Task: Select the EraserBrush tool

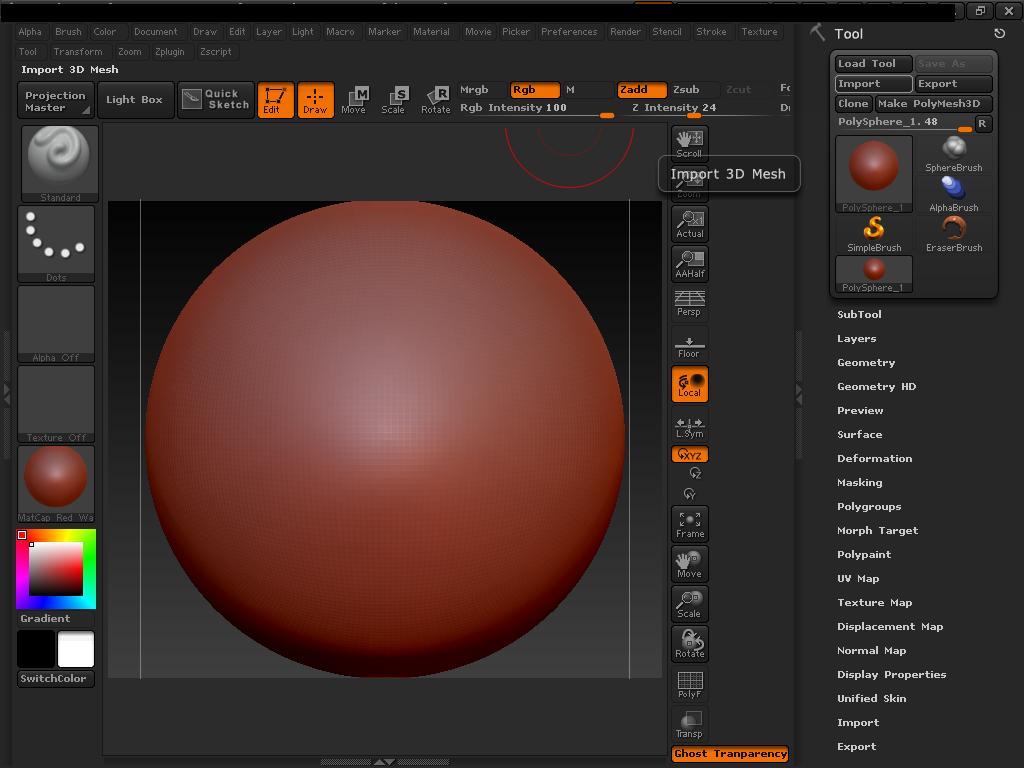Action: tap(953, 234)
